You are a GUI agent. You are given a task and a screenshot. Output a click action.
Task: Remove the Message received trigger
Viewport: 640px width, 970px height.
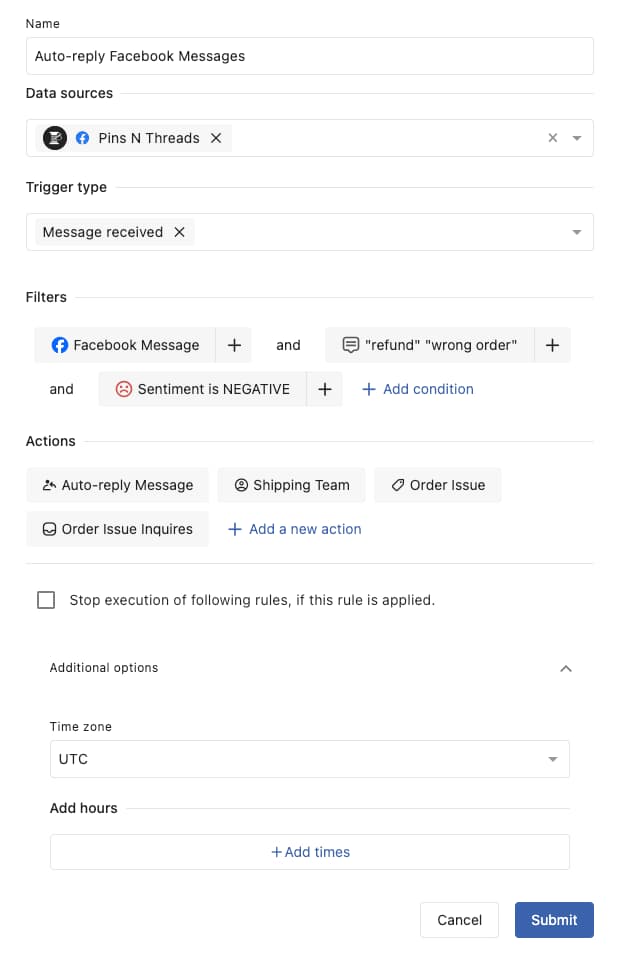[x=179, y=231]
